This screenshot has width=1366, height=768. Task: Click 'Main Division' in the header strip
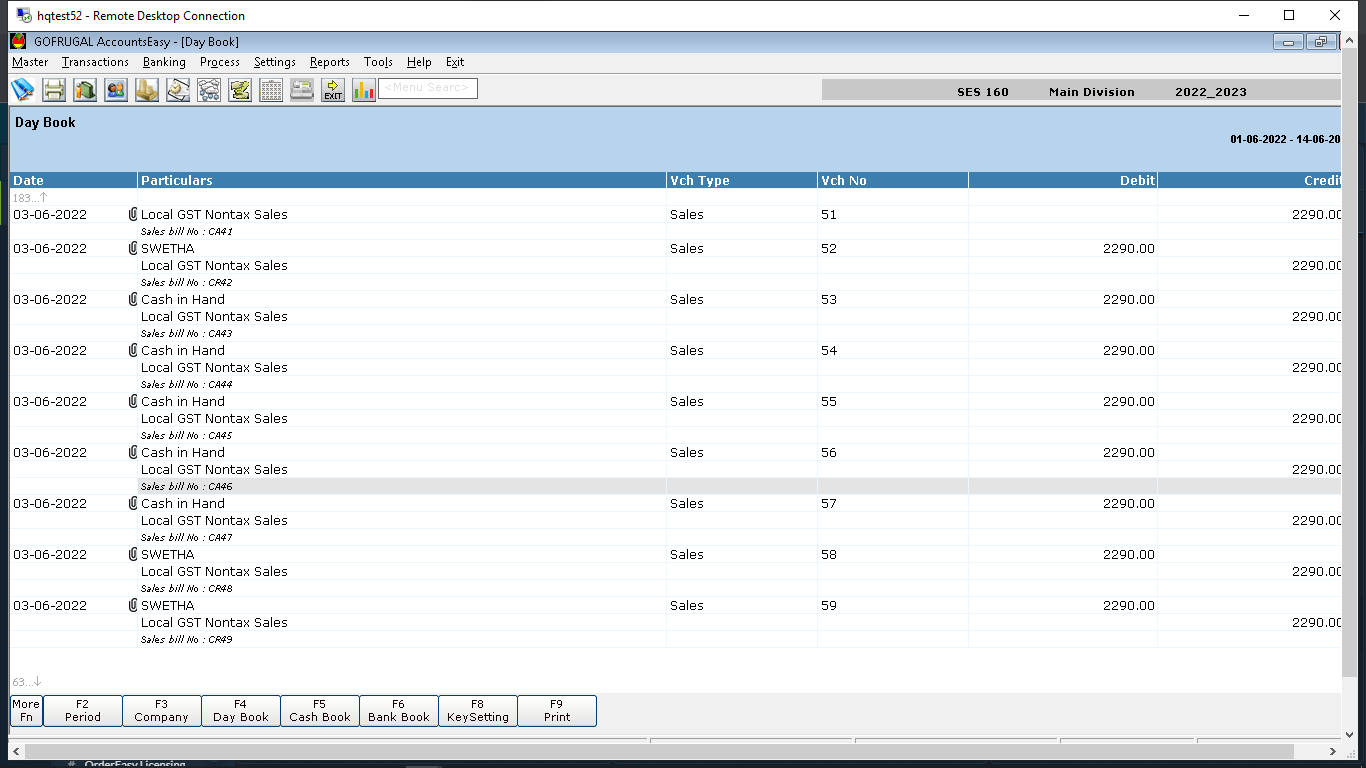[x=1092, y=92]
